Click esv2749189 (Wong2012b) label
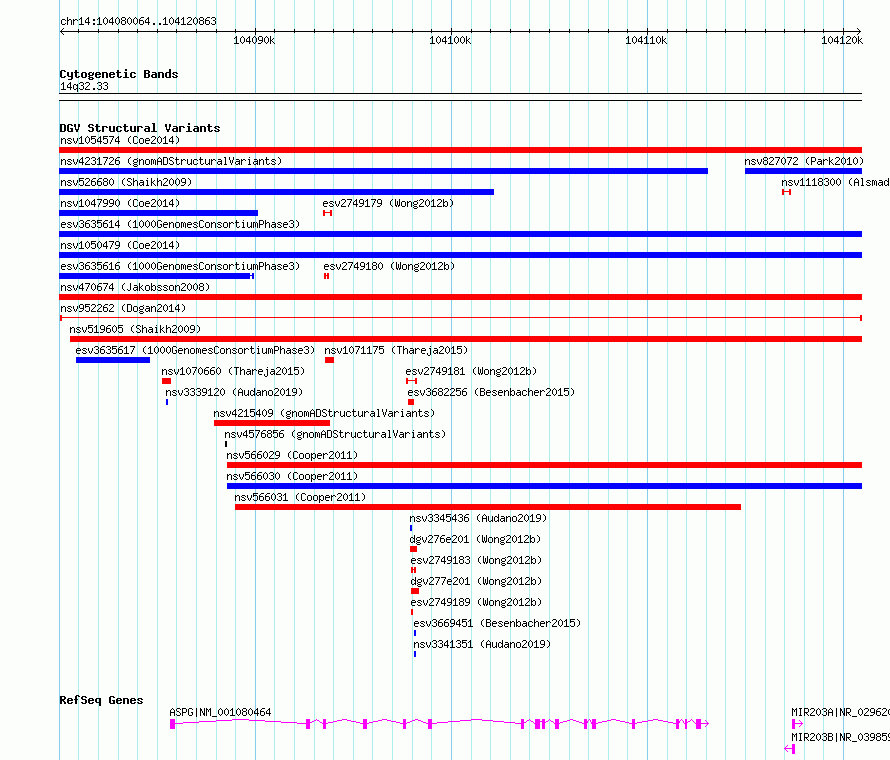Screen dimensions: 890x760 click(476, 602)
